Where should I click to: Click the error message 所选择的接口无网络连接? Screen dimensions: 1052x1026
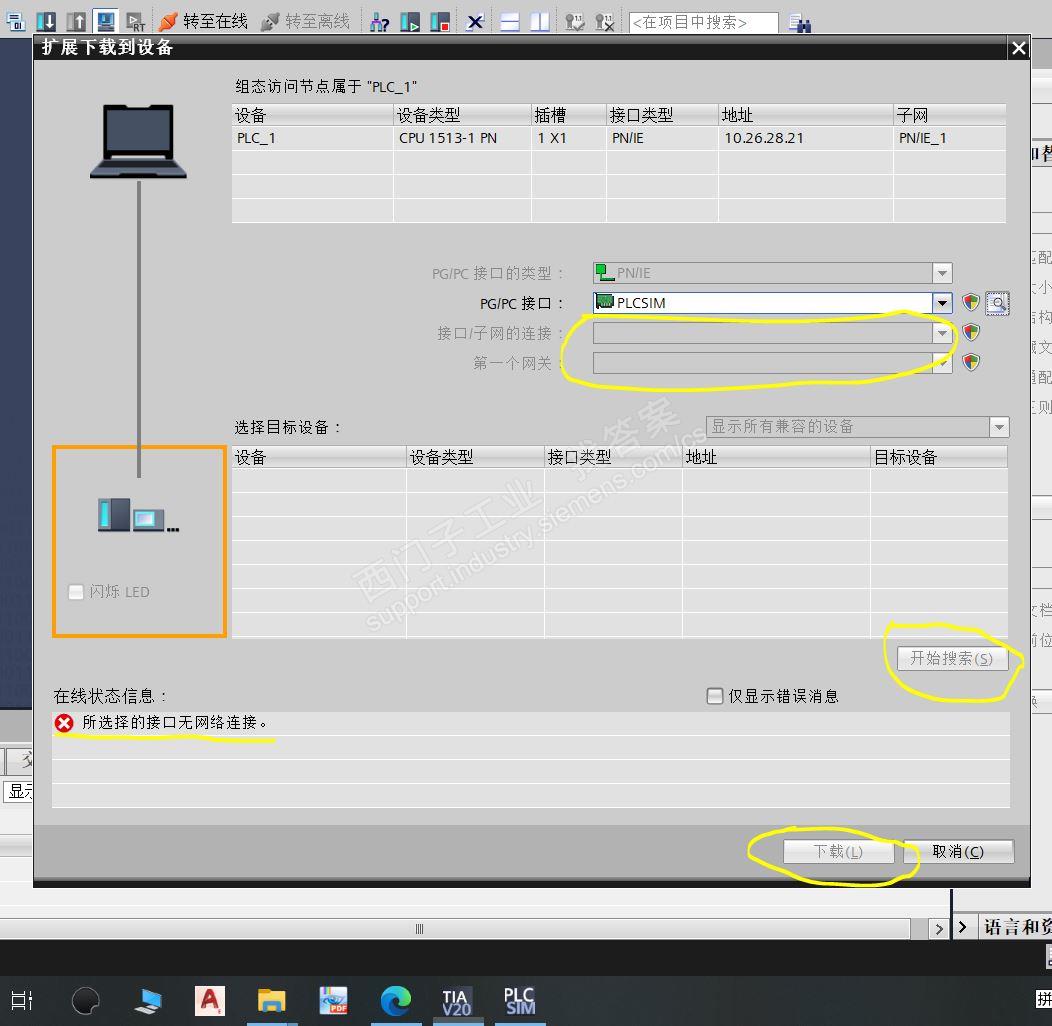pos(174,723)
